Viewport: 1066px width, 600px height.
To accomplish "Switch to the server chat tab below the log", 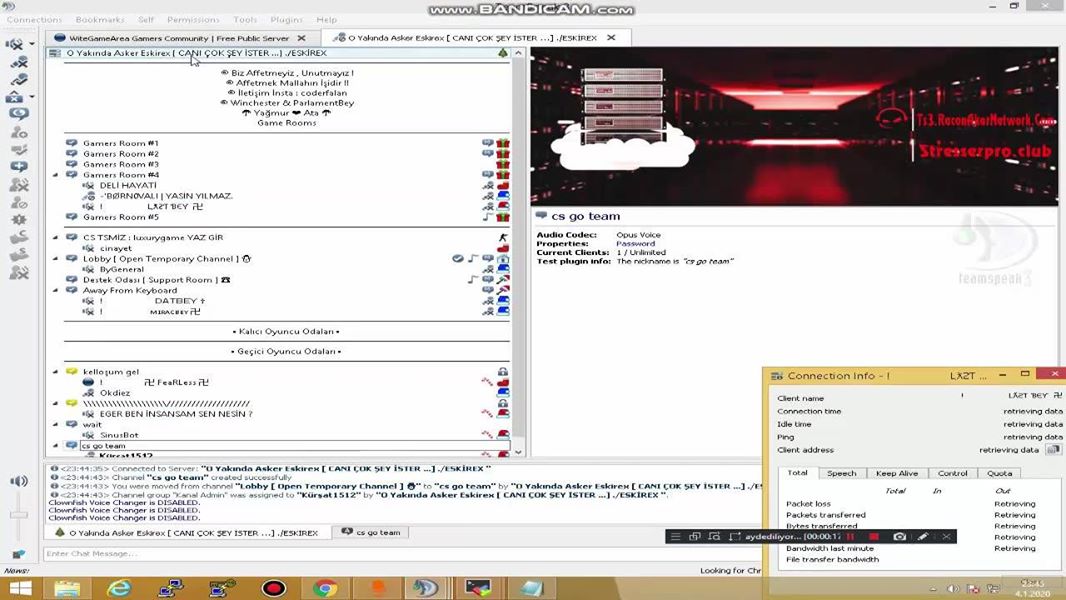I will click(x=188, y=533).
